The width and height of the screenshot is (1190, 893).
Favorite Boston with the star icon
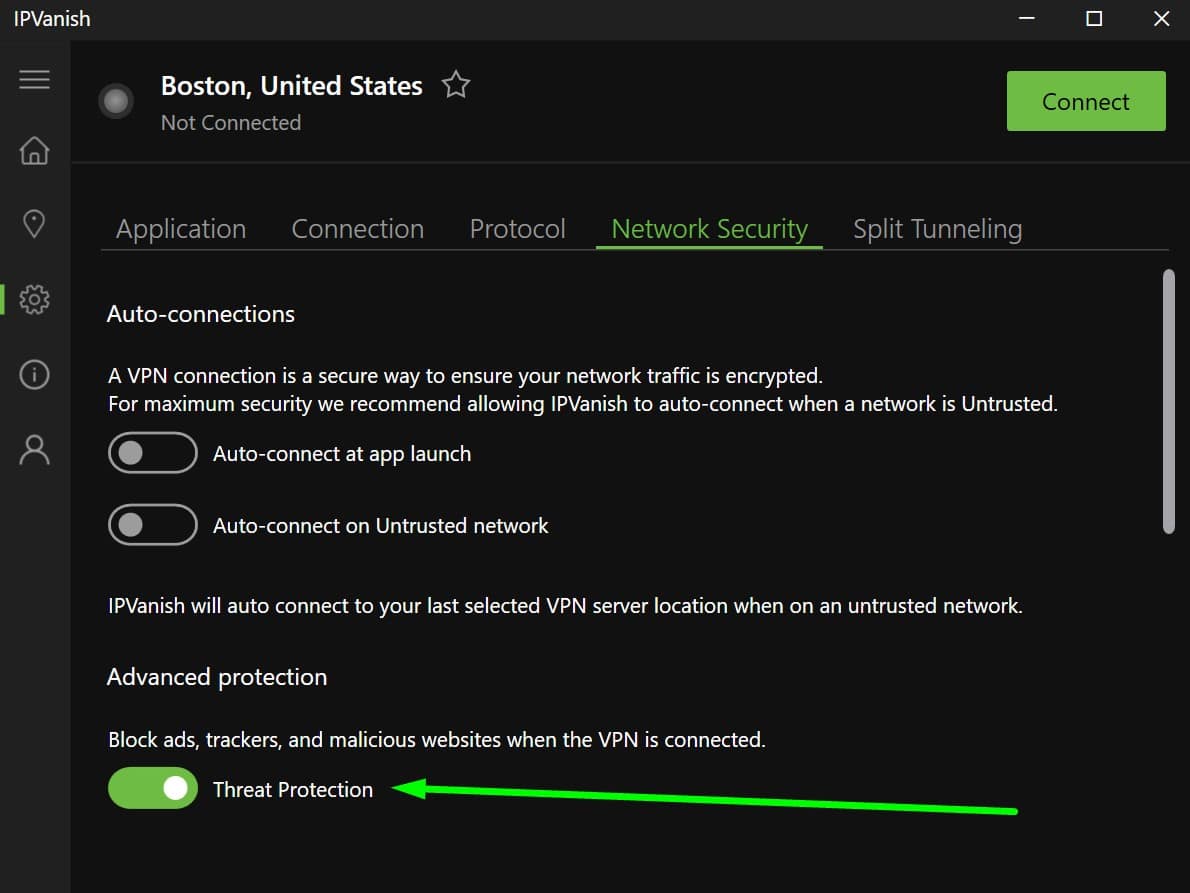(456, 84)
